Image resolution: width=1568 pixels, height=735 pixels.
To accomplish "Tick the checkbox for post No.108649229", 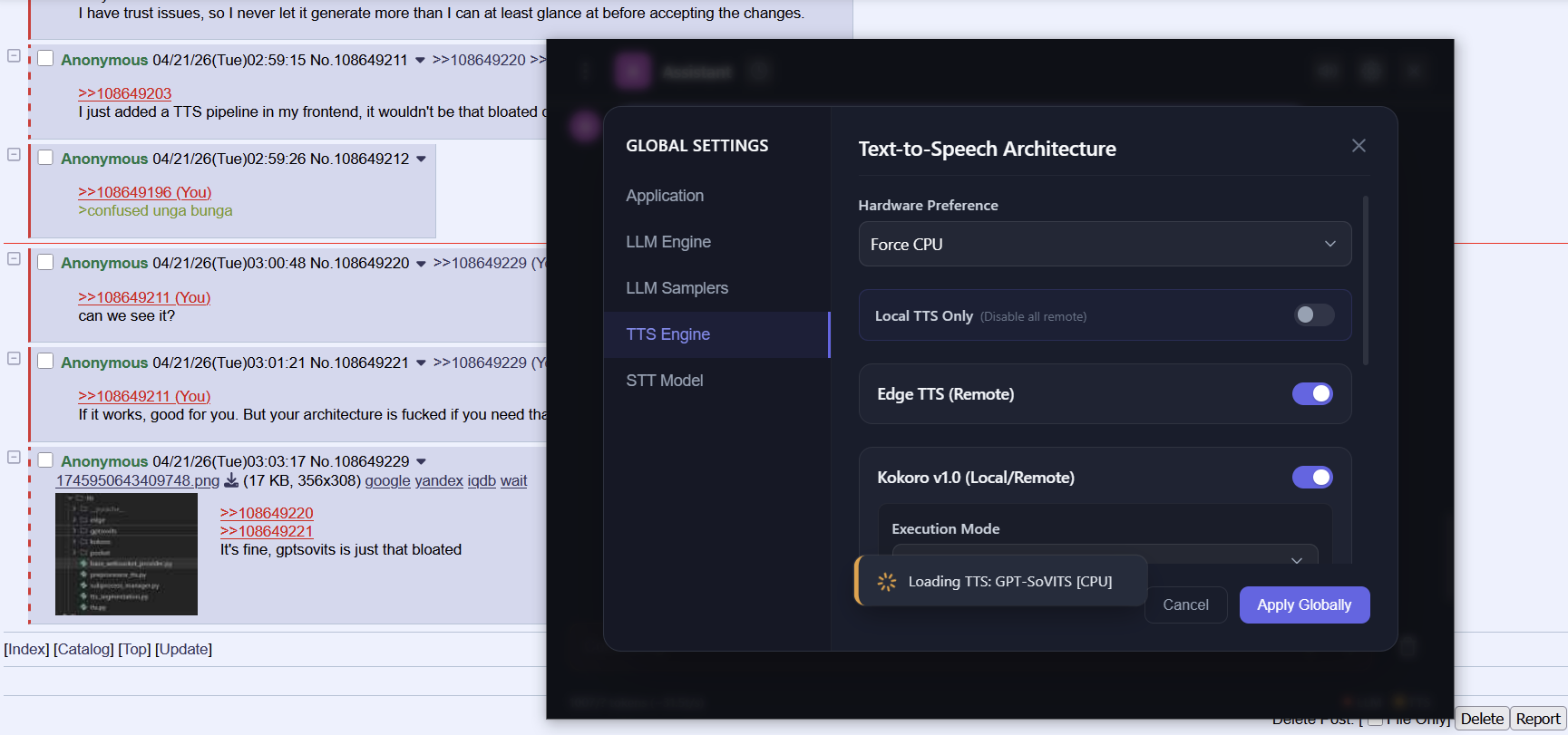I will (x=45, y=460).
